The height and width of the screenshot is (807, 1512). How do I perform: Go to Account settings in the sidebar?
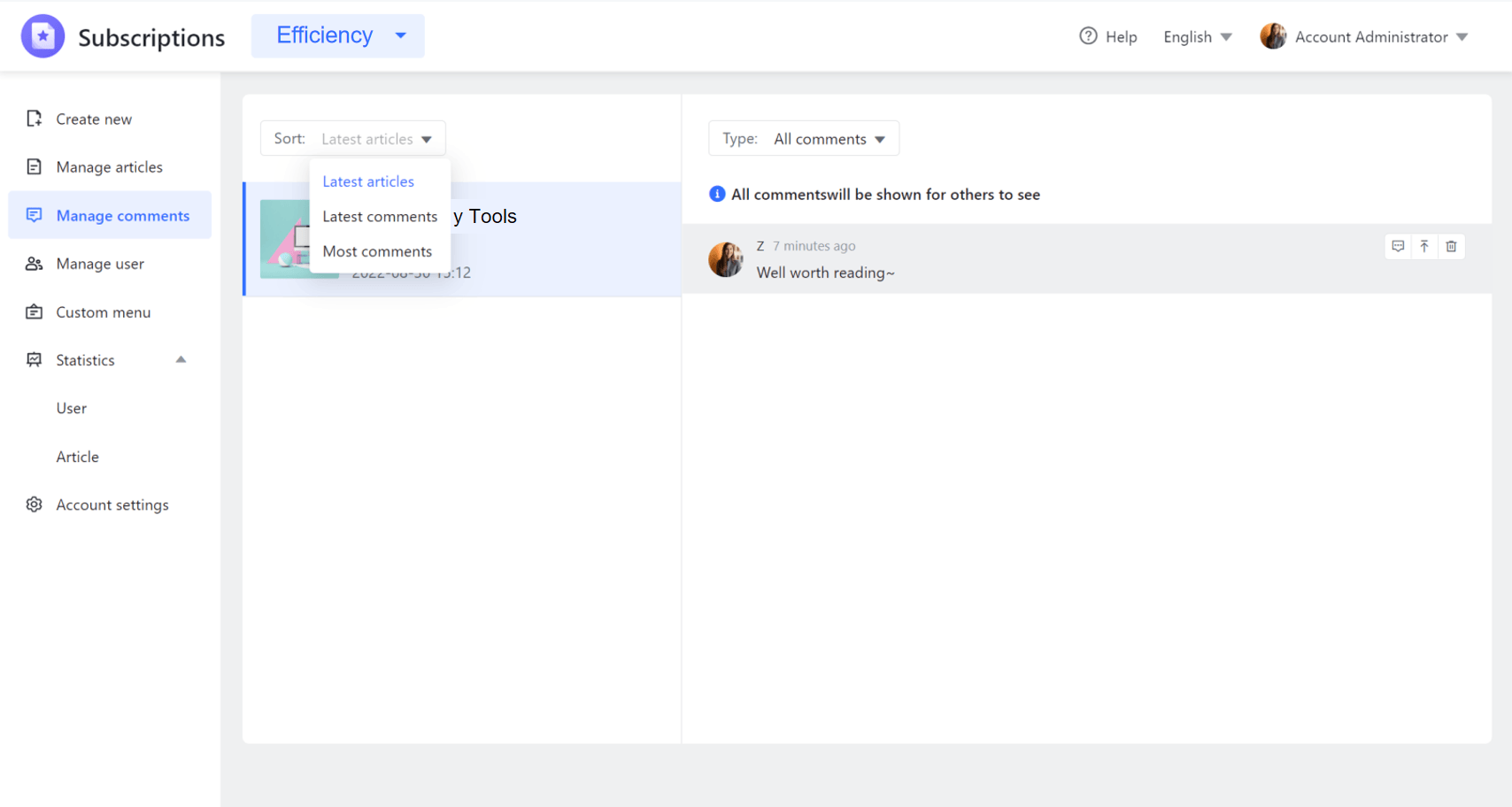coord(112,504)
